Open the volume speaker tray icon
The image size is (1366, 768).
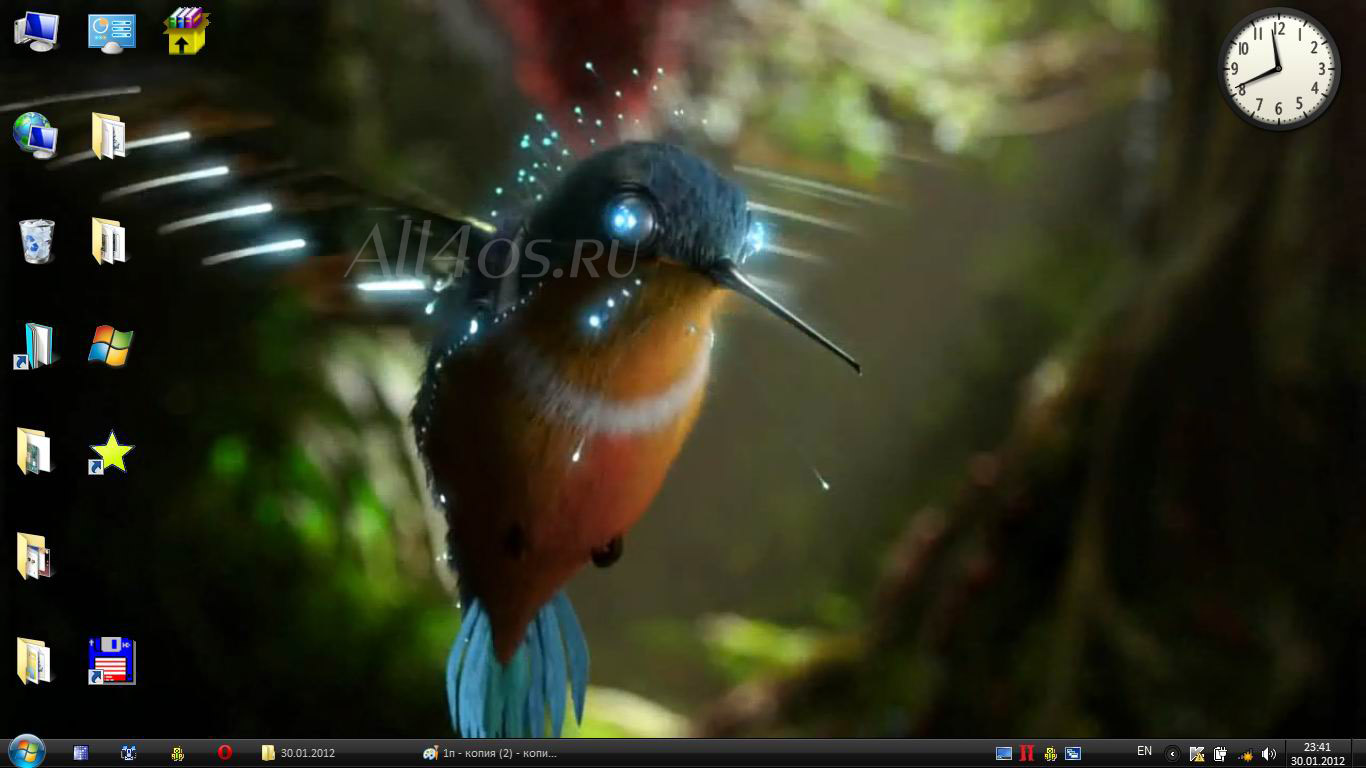(1269, 754)
